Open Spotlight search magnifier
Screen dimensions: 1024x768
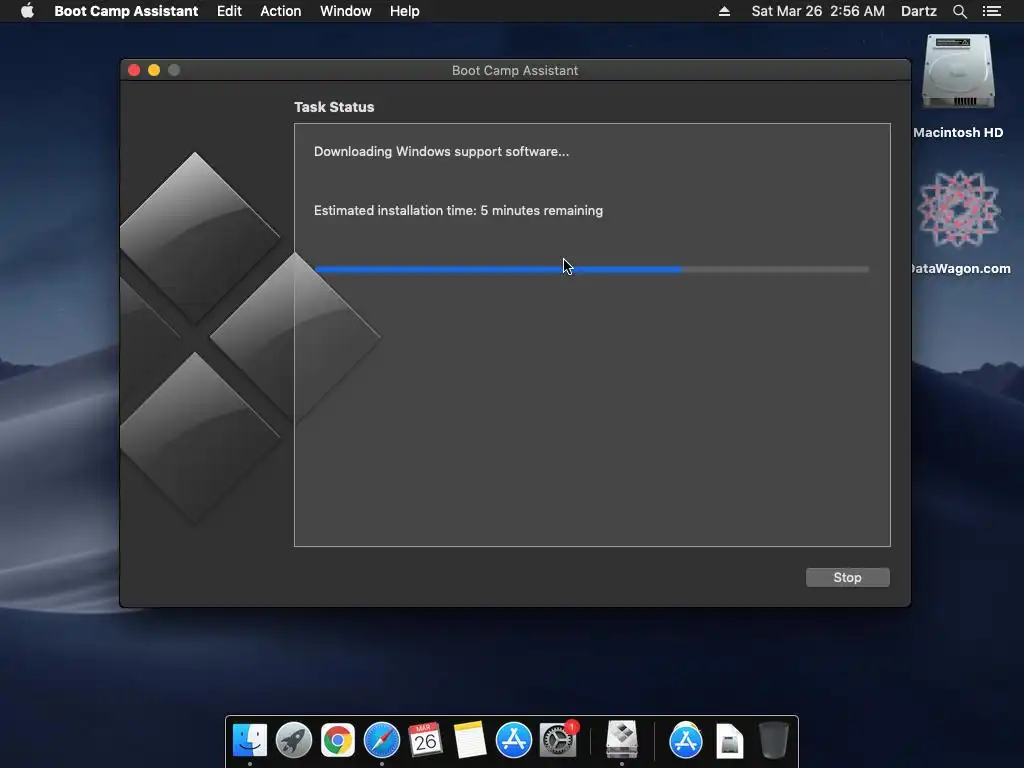coord(959,11)
